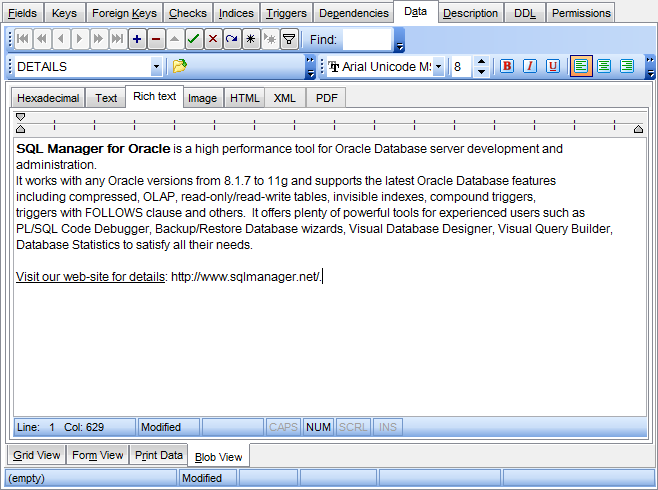Switch to Image blob view
This screenshot has width=658, height=490.
click(202, 98)
